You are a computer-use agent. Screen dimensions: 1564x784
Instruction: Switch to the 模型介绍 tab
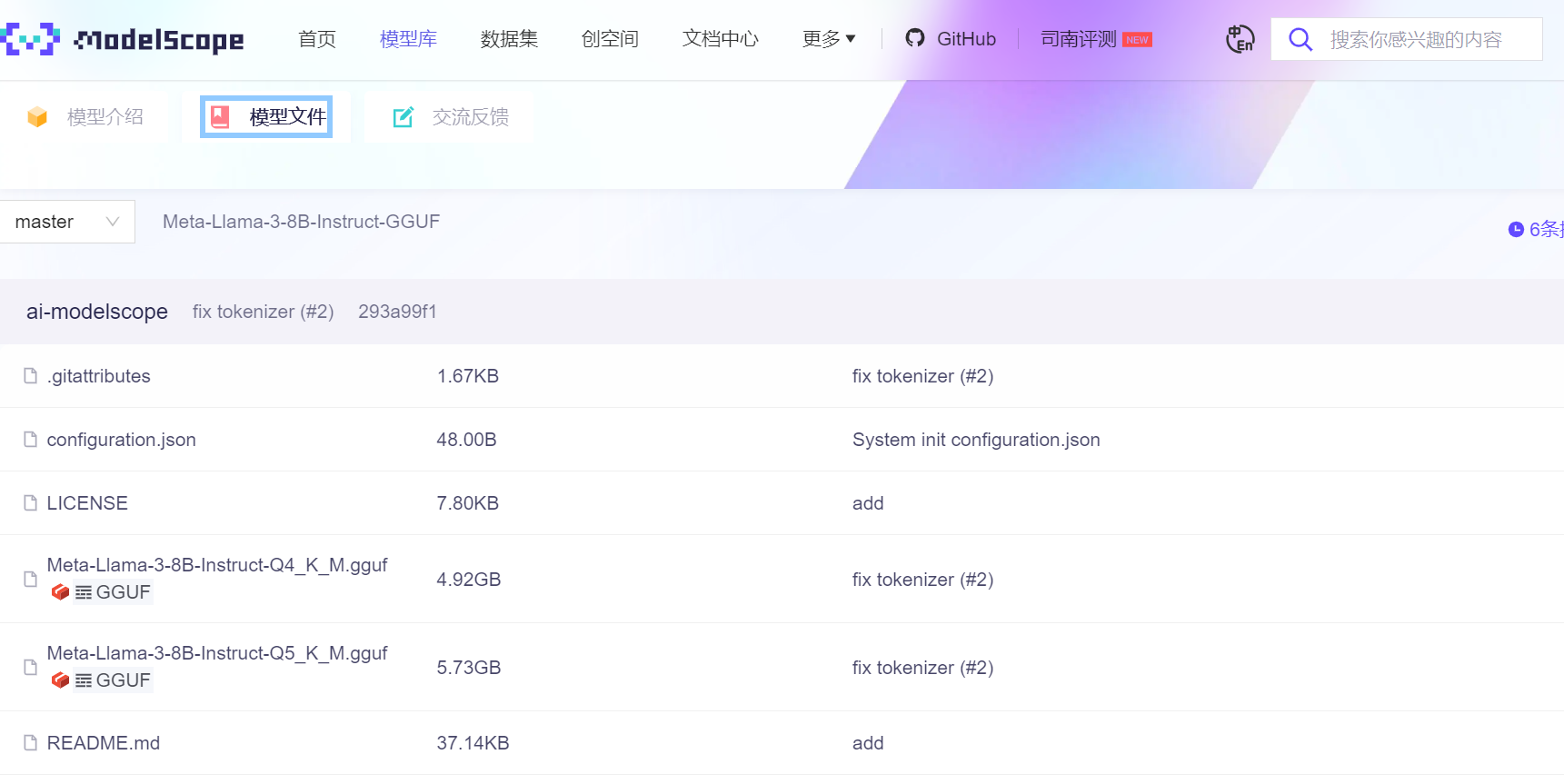tap(86, 117)
